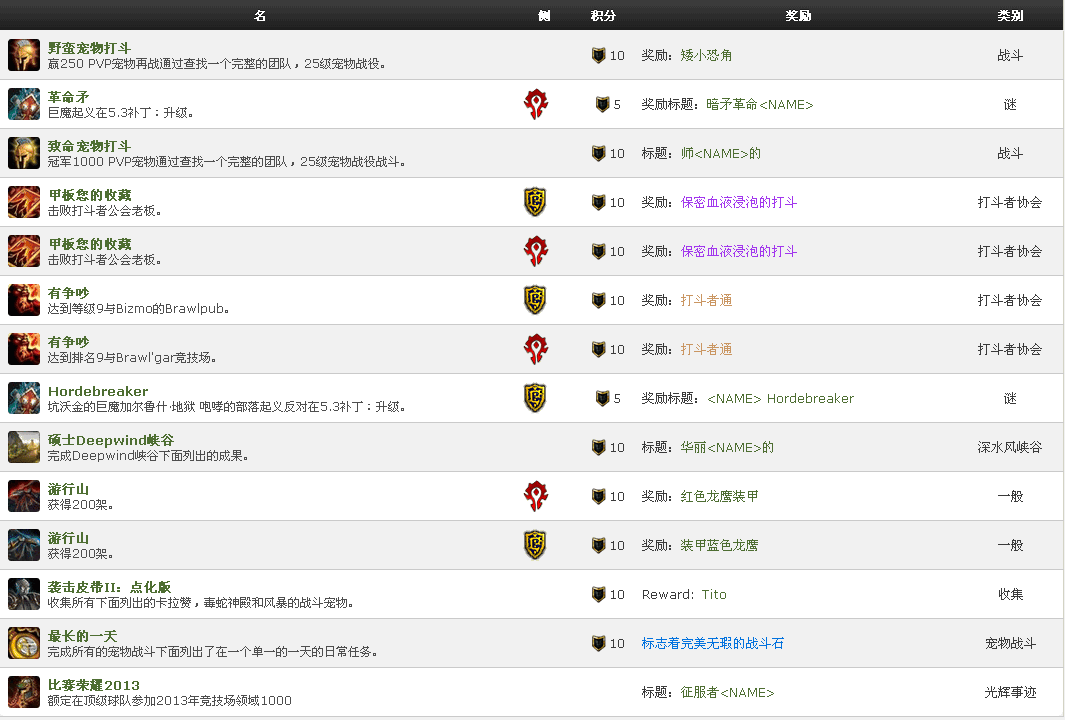This screenshot has width=1065, height=720.
Task: Click Horde emblem in 游行山 红色龙鹰装甲 row
Action: [x=536, y=496]
